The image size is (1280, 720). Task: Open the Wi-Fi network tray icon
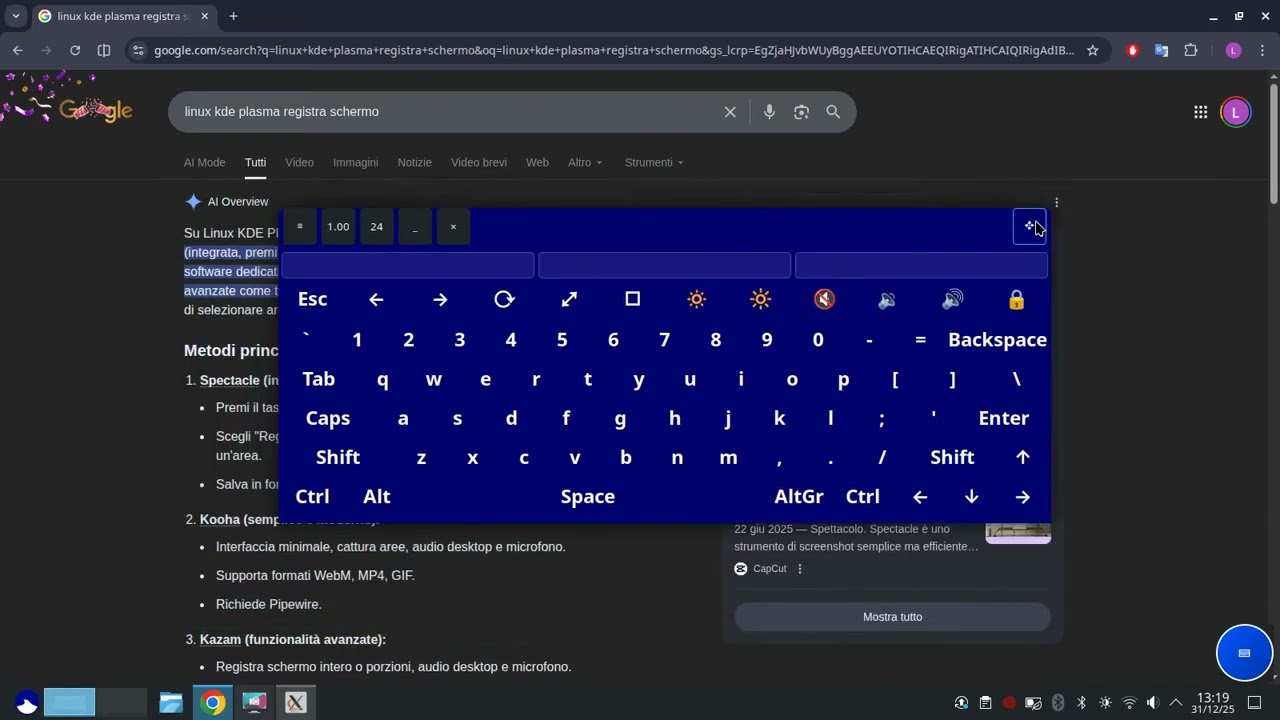1129,703
